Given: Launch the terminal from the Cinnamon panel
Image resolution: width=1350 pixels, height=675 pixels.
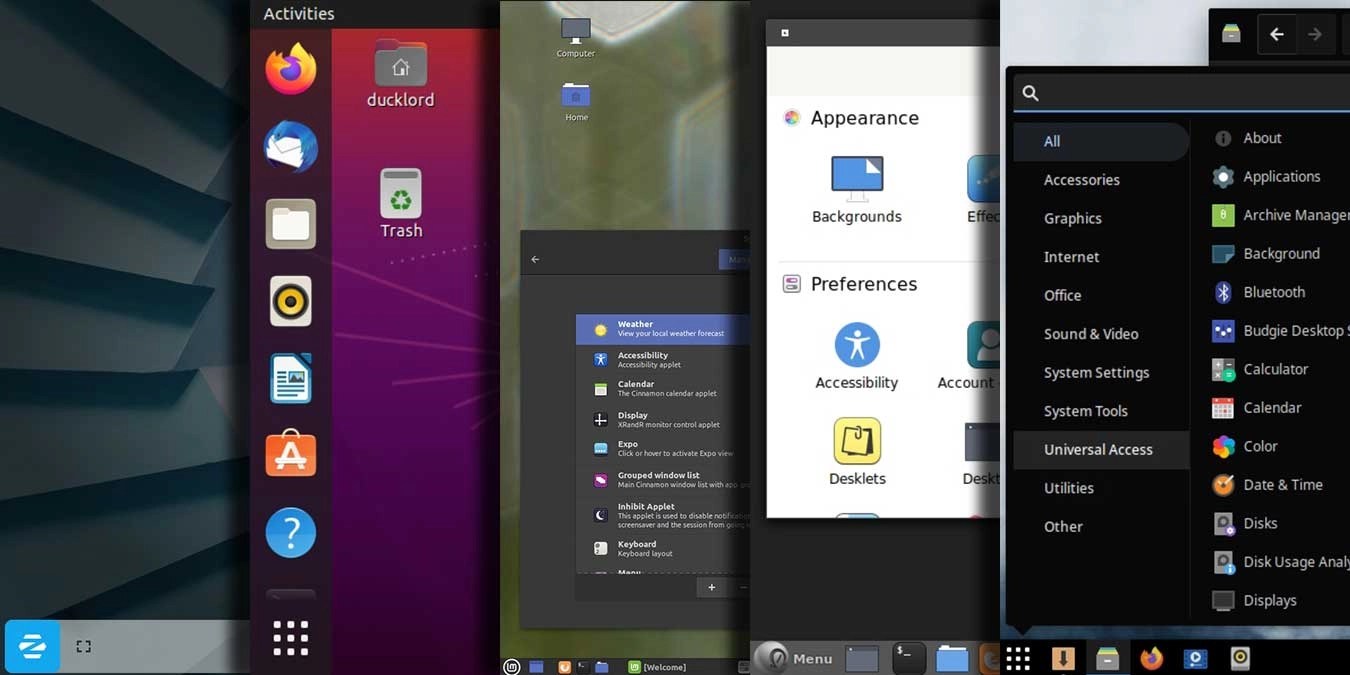Looking at the screenshot, I should [x=908, y=657].
